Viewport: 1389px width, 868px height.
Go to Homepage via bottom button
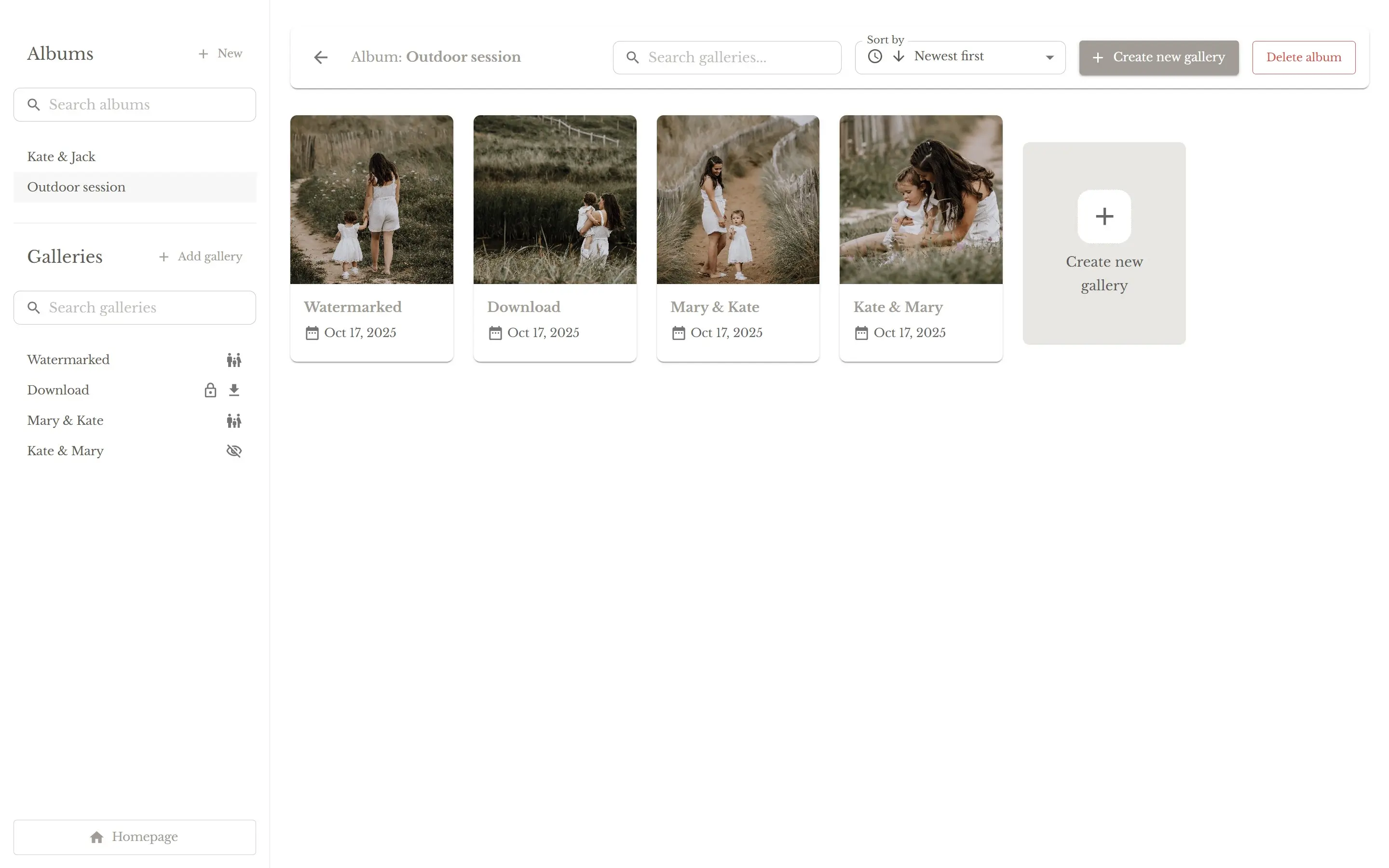click(135, 837)
